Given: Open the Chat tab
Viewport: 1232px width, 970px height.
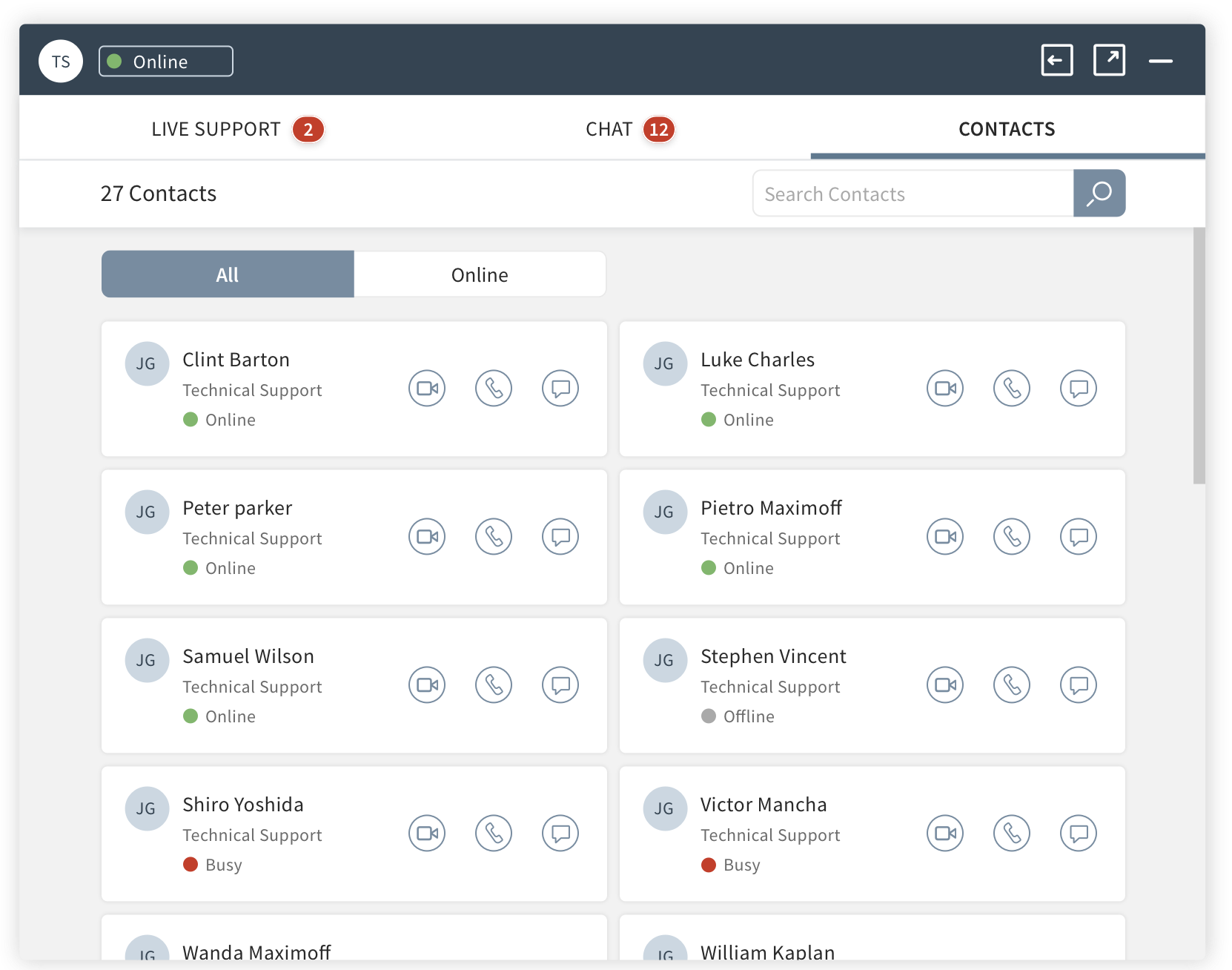Looking at the screenshot, I should 630,129.
